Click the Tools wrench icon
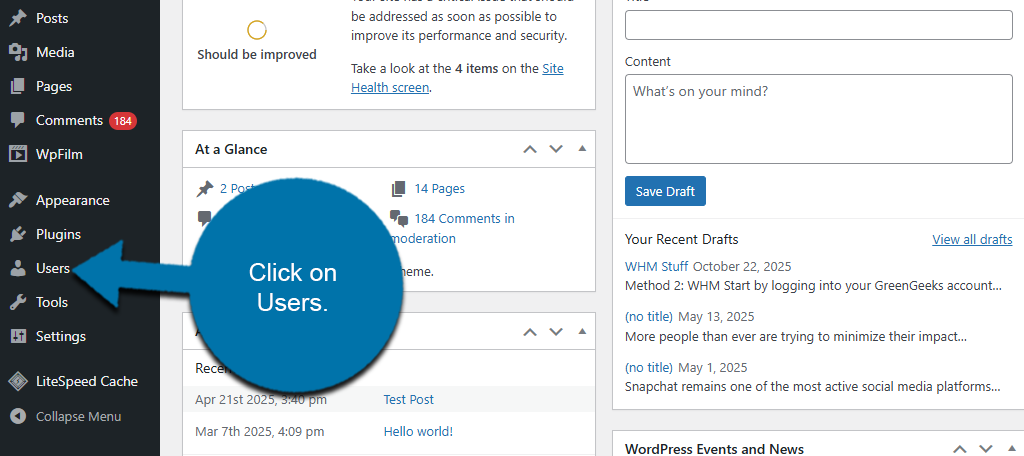Image resolution: width=1024 pixels, height=456 pixels. pyautogui.click(x=18, y=302)
